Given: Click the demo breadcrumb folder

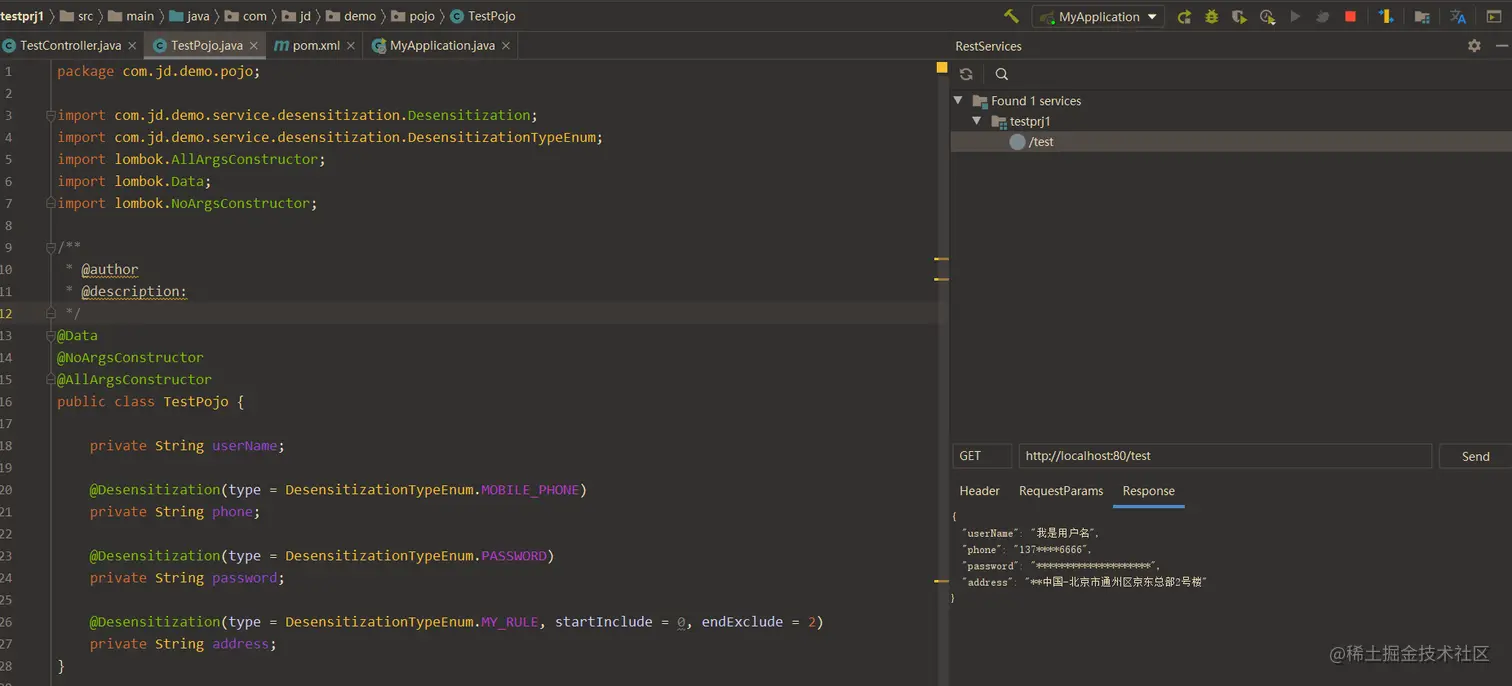Looking at the screenshot, I should tap(351, 16).
